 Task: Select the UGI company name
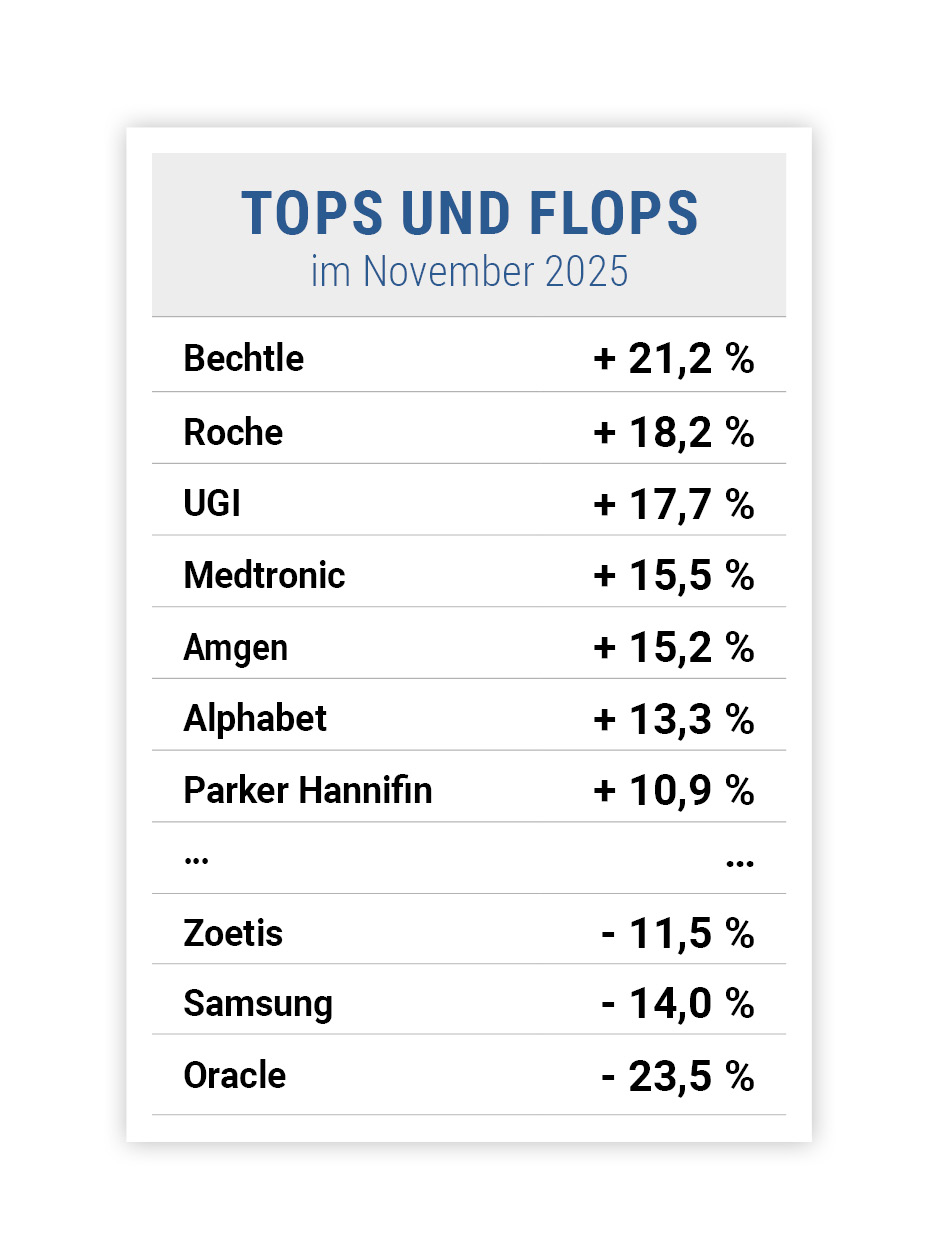(212, 503)
